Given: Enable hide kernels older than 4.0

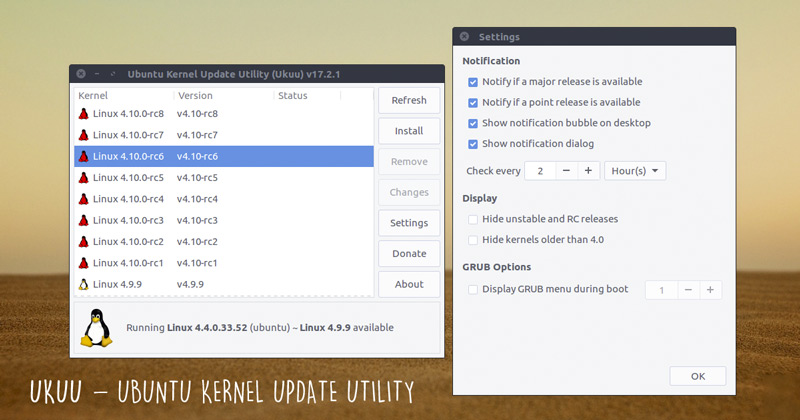Looking at the screenshot, I should tap(473, 240).
